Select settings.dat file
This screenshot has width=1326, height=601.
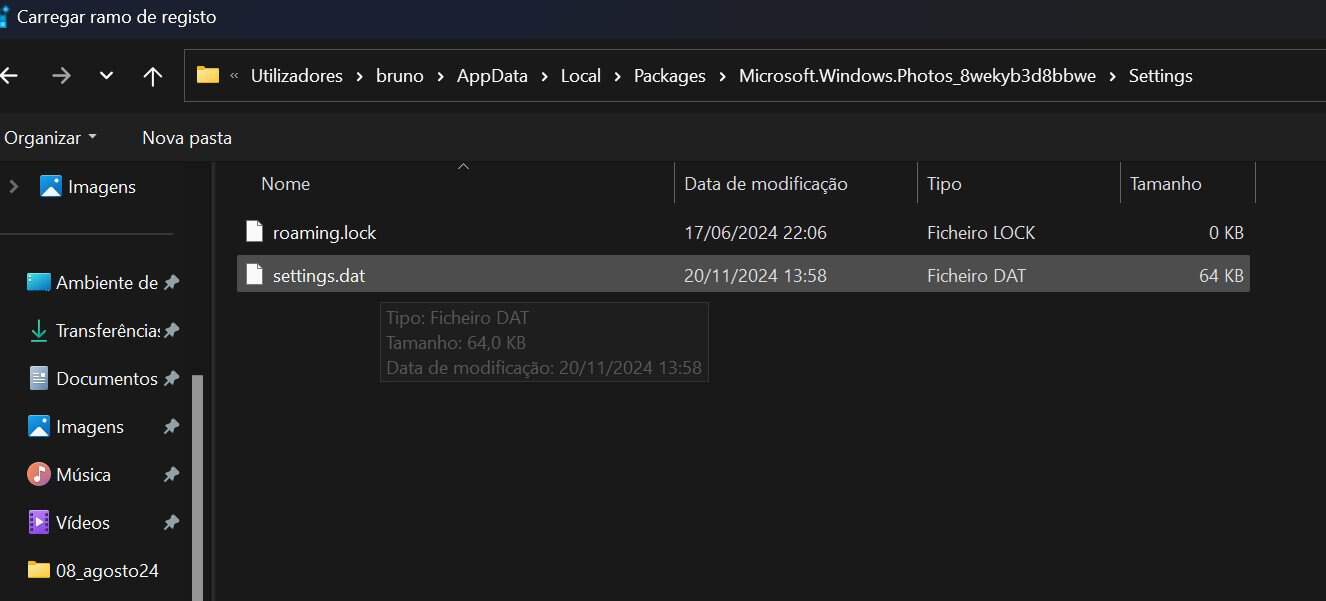(743, 274)
